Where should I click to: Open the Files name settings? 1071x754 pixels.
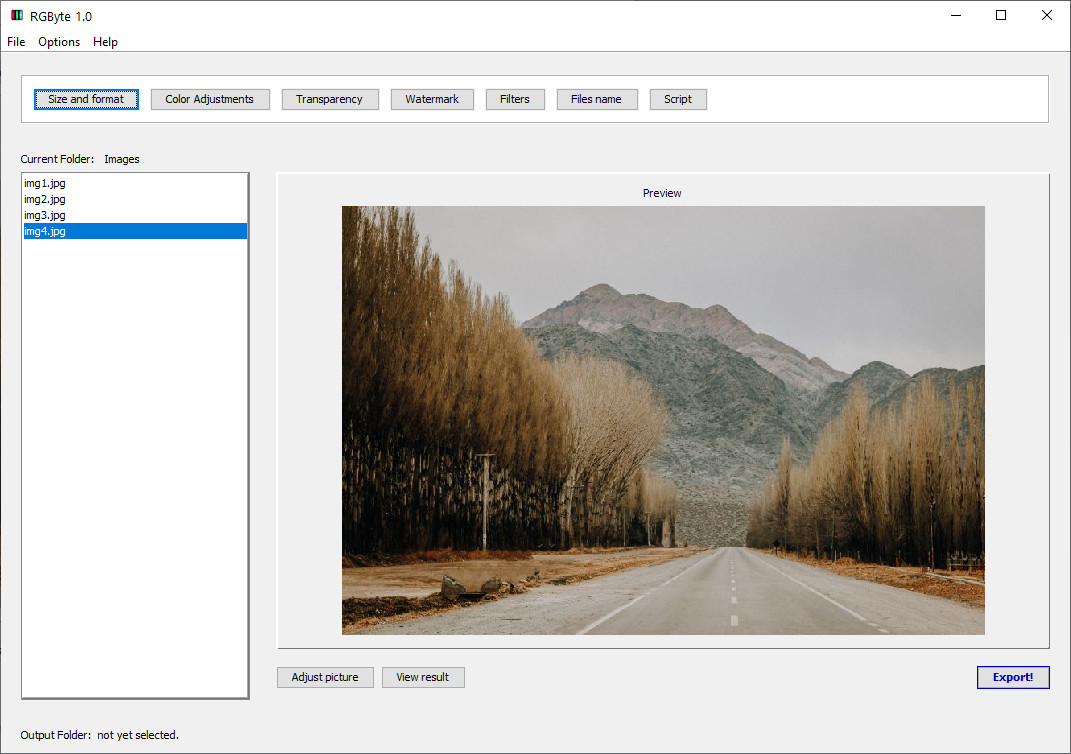[596, 99]
